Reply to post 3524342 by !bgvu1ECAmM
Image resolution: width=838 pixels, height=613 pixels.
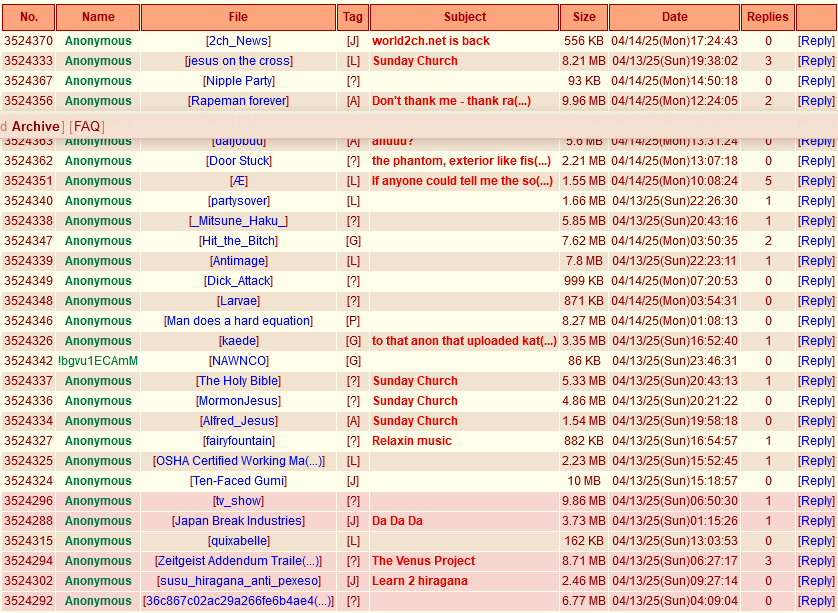tap(816, 361)
